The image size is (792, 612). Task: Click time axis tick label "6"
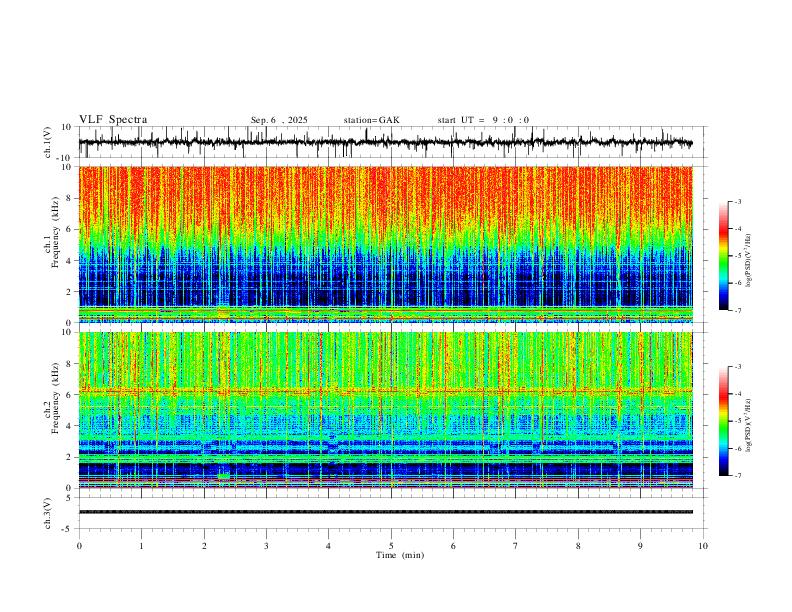coord(454,546)
